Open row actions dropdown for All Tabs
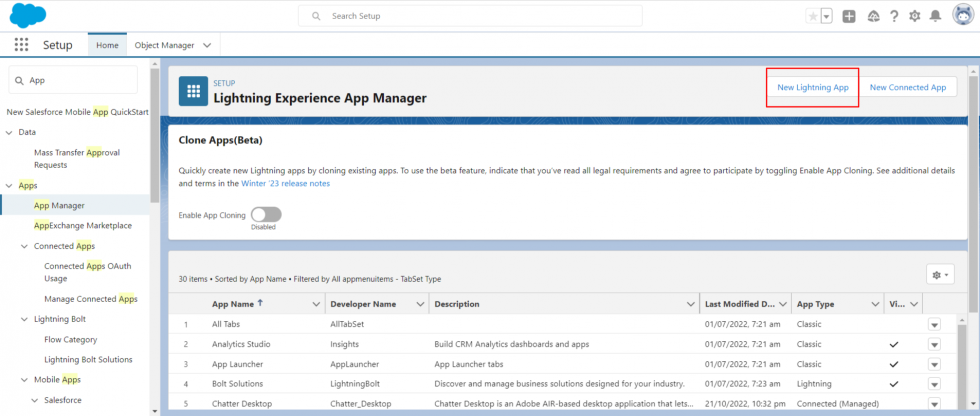Screen dimensions: 980x416 935,325
